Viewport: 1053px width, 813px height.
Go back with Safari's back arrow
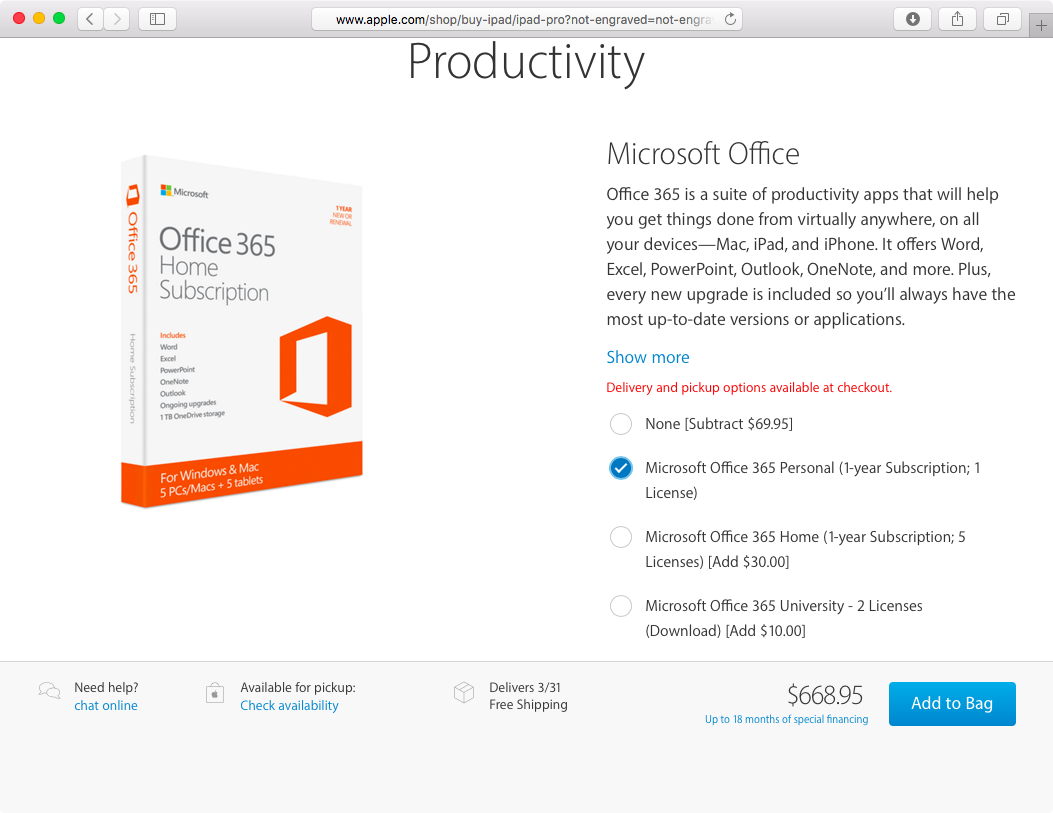click(90, 19)
